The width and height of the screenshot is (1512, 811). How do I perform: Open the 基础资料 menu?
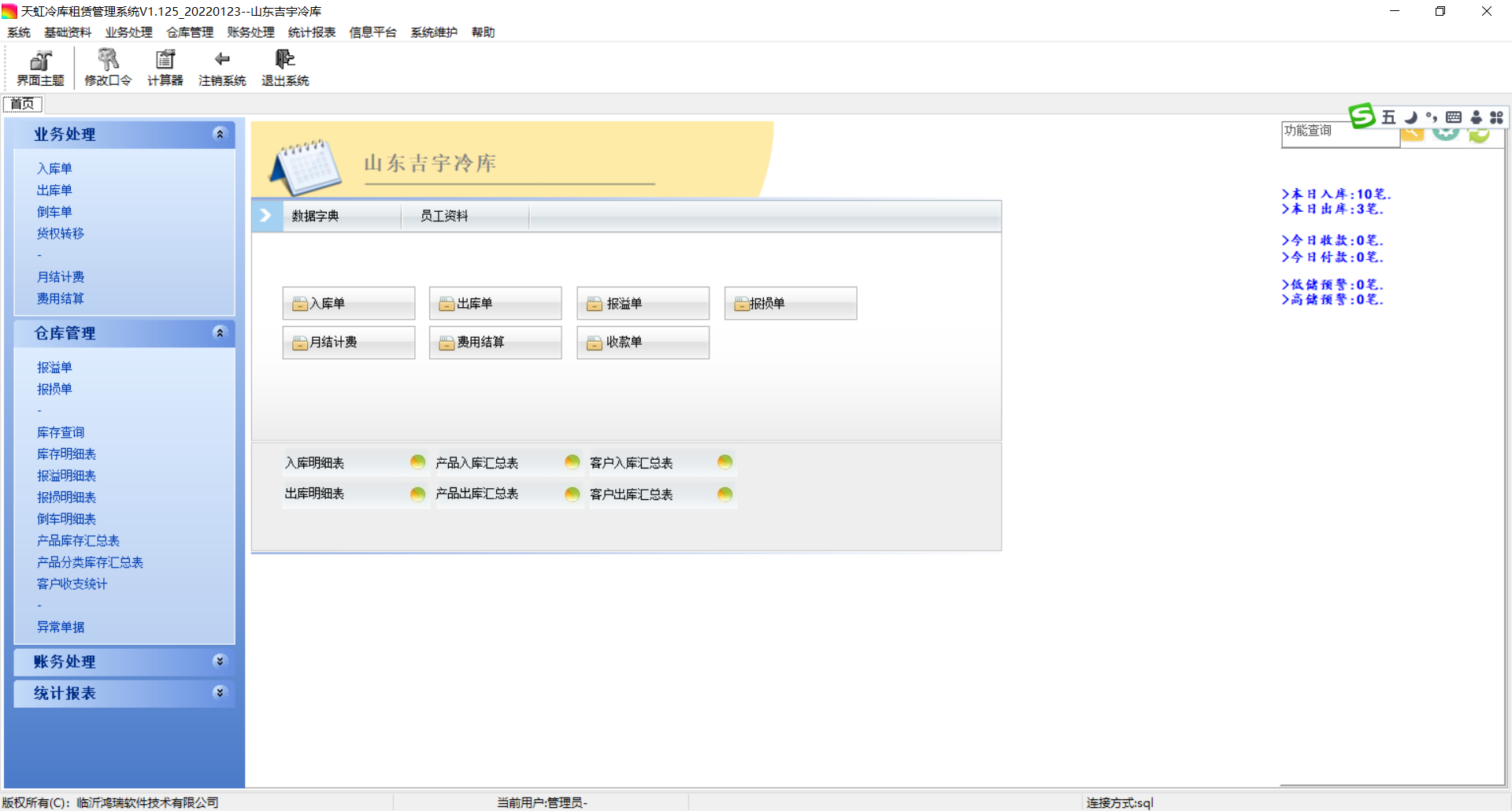click(x=68, y=32)
